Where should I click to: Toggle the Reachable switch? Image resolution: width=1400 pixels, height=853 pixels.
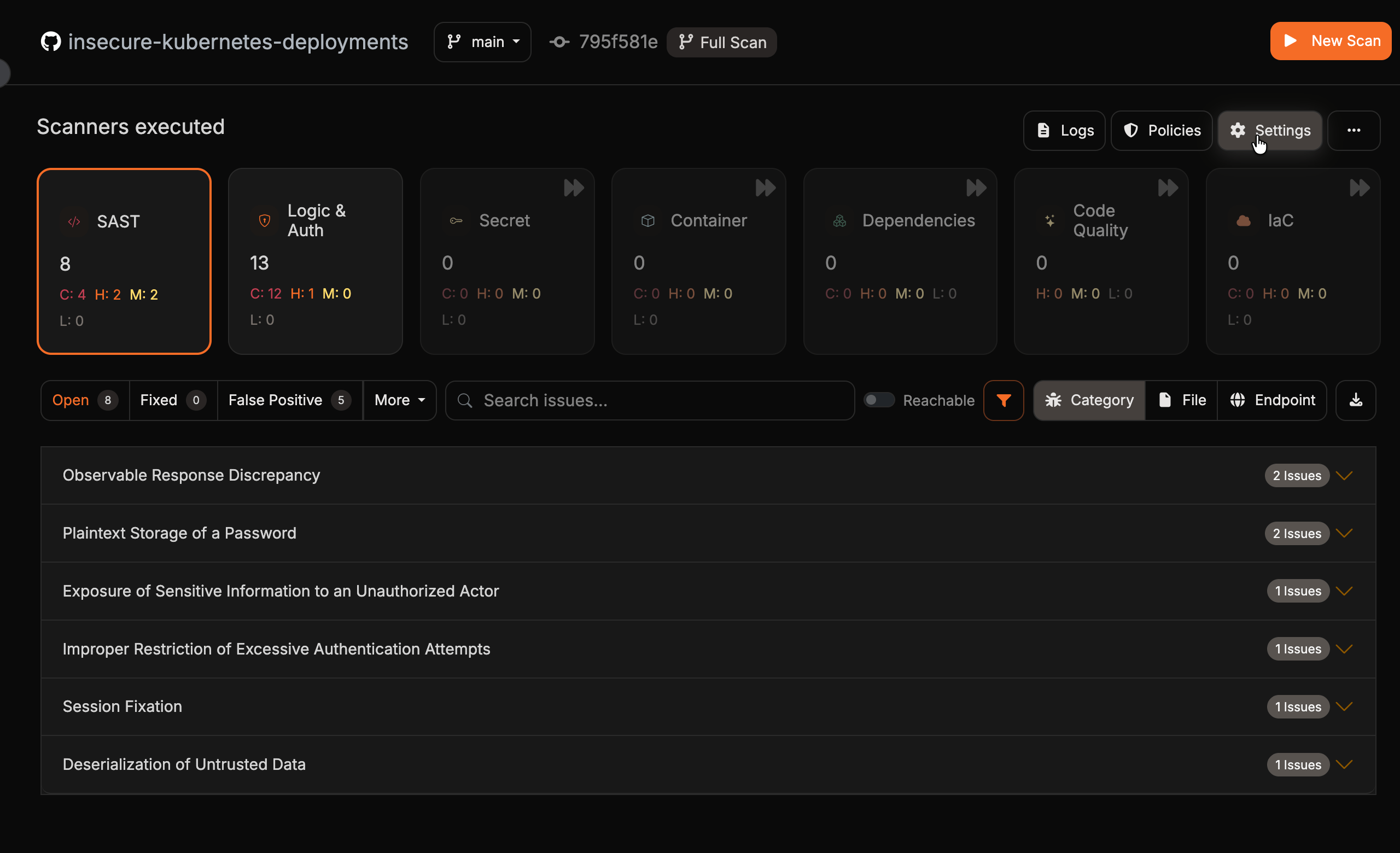(x=879, y=400)
